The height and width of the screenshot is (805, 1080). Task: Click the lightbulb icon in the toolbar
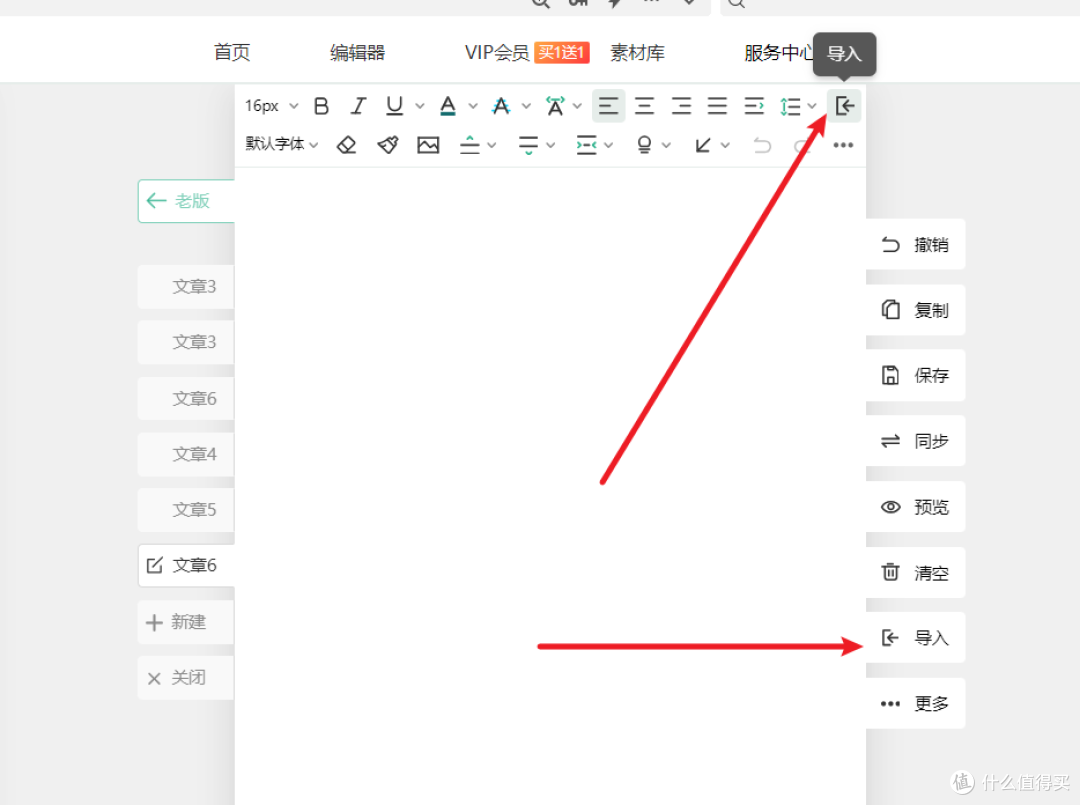point(644,145)
